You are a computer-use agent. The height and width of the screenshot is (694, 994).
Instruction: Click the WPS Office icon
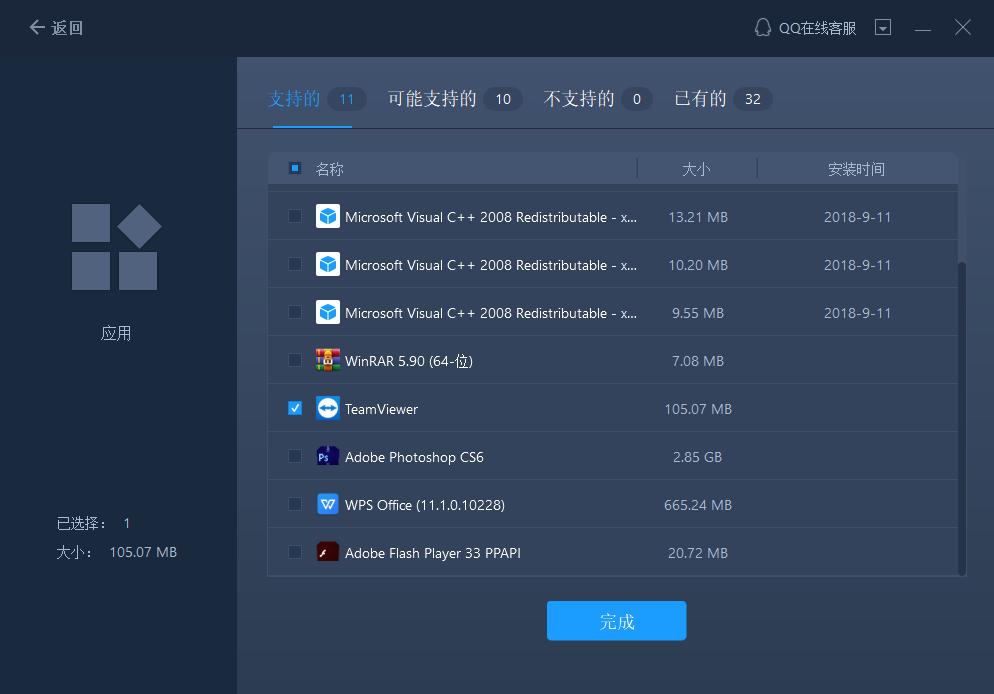tap(328, 504)
